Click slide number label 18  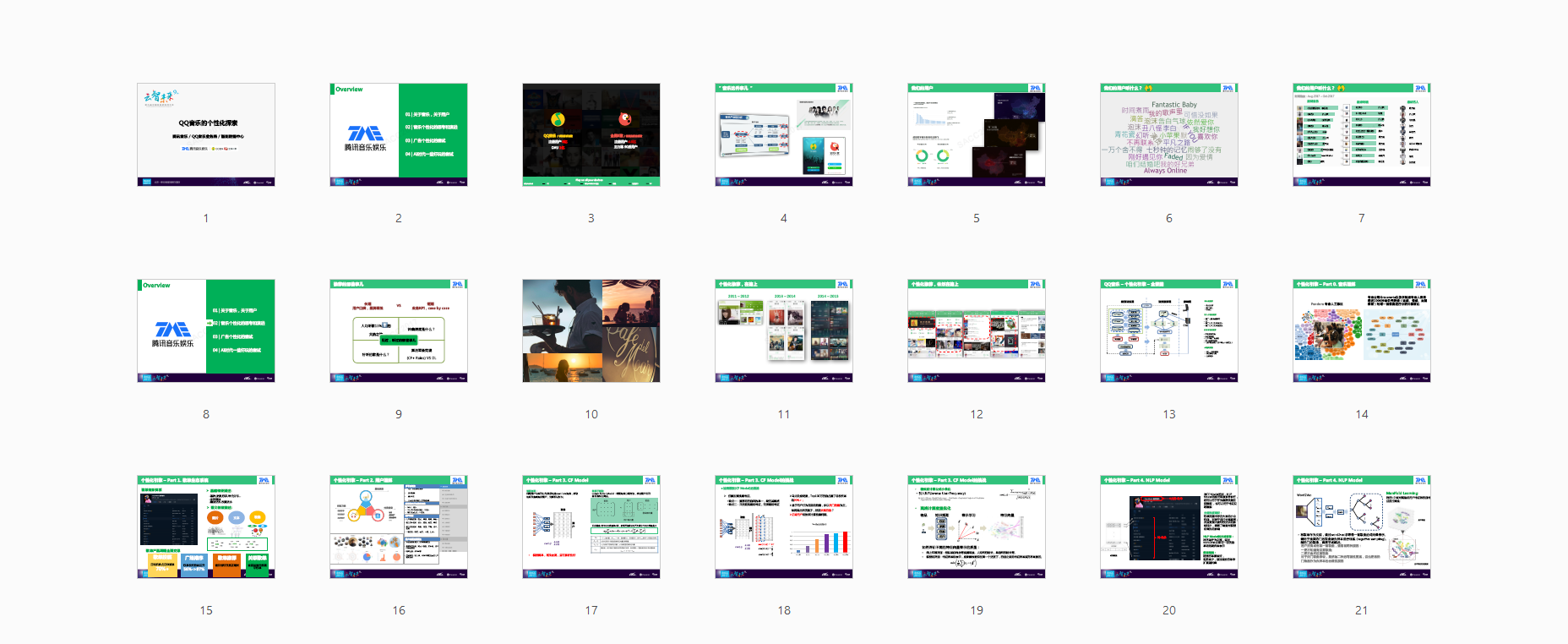click(x=784, y=610)
